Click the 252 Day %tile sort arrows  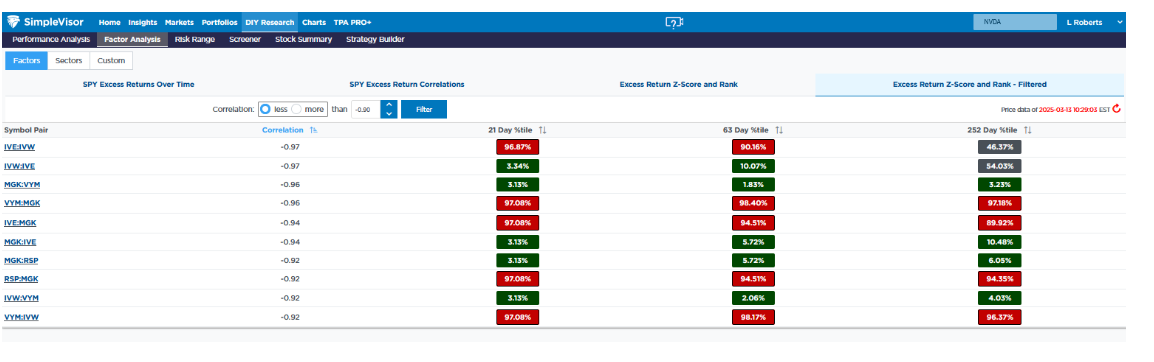pyautogui.click(x=1027, y=129)
